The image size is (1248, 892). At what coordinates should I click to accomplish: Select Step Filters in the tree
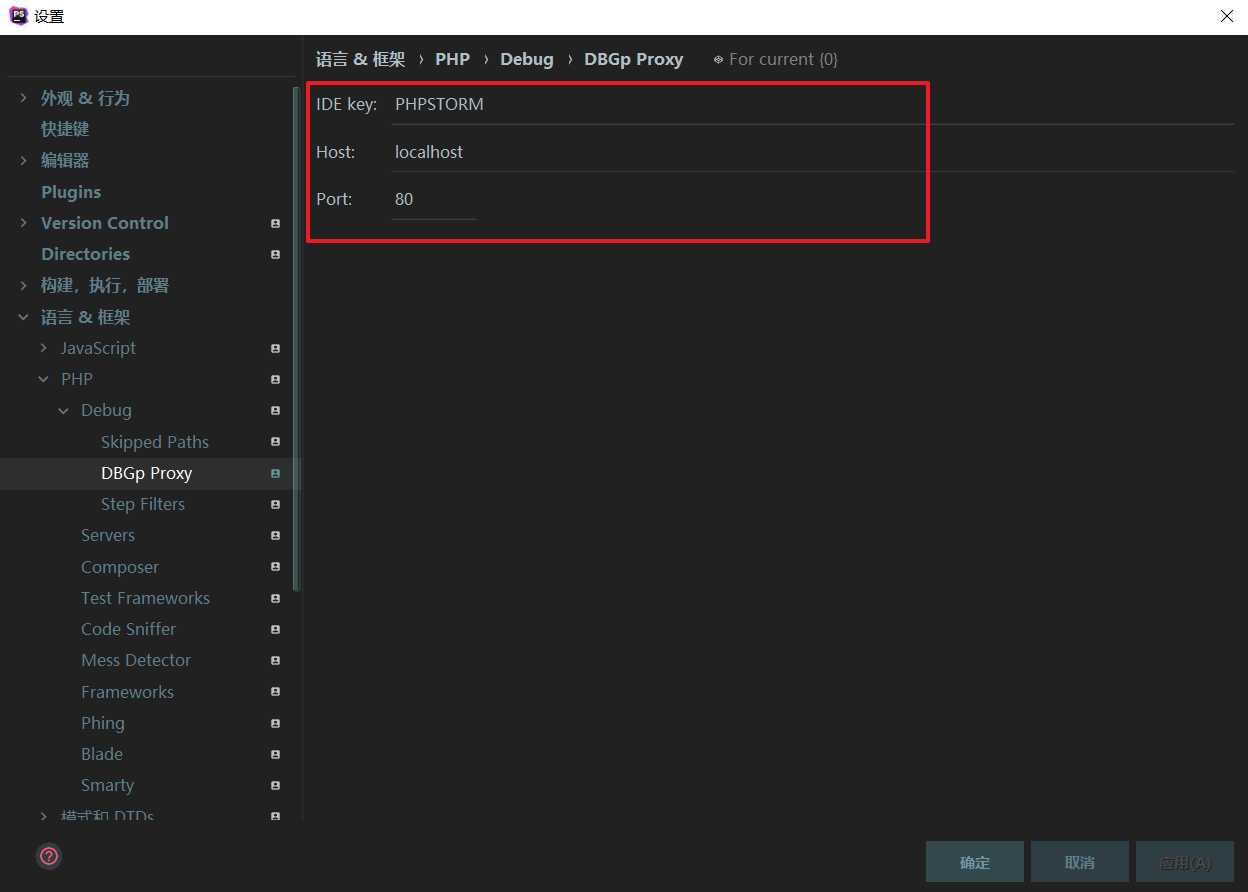click(143, 504)
